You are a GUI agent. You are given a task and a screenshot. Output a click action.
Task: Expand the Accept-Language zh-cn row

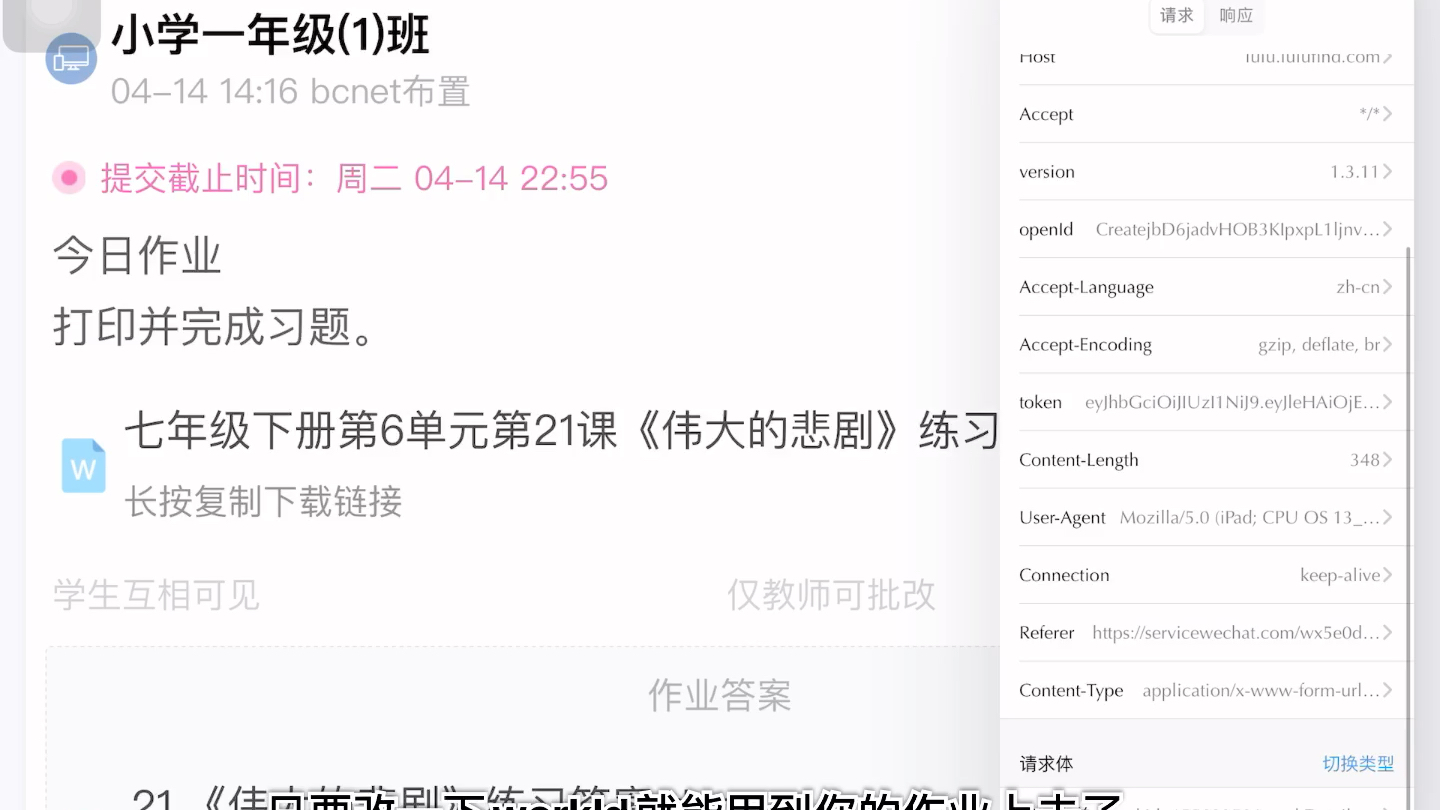[x=1206, y=287]
